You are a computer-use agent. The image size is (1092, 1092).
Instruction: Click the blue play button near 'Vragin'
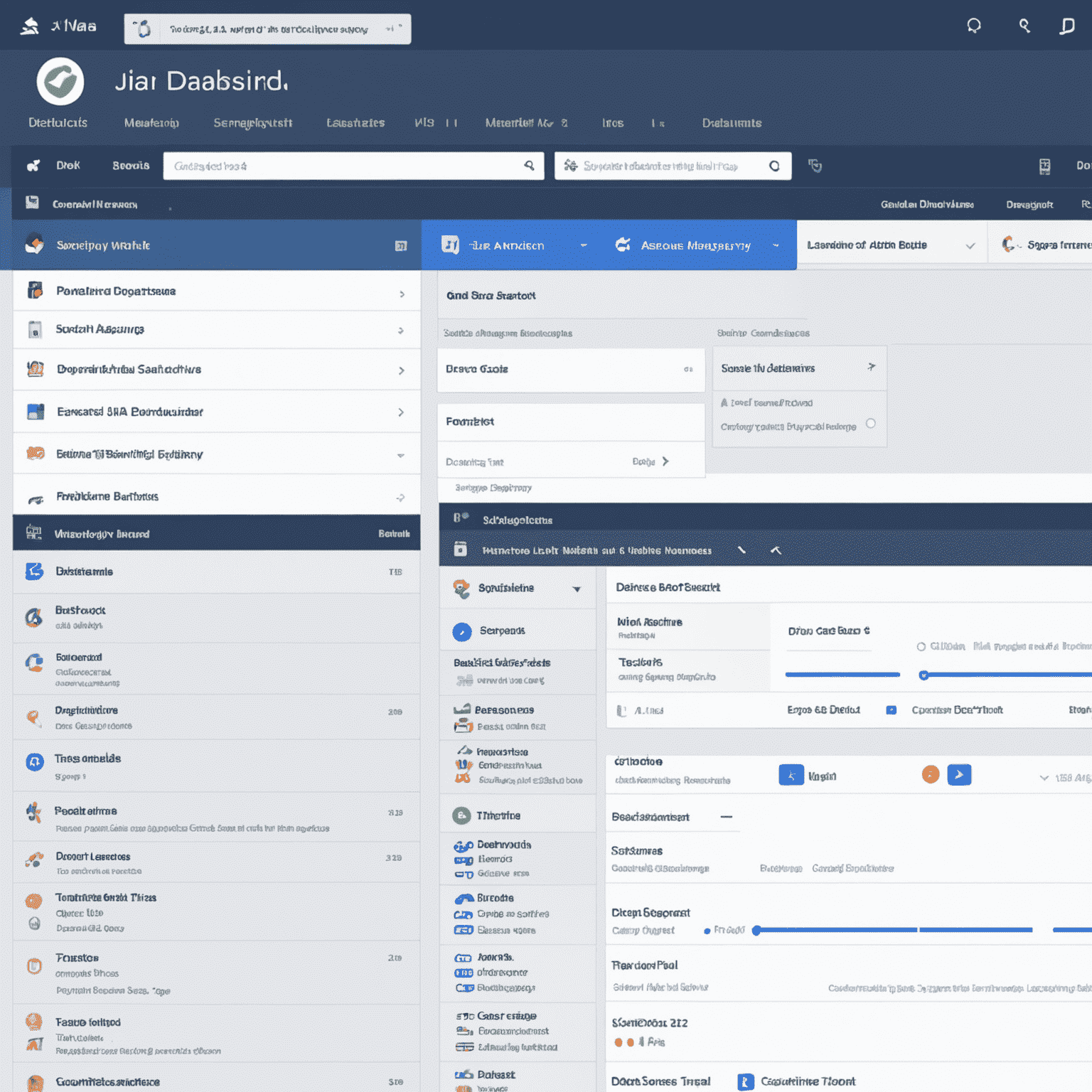(959, 774)
